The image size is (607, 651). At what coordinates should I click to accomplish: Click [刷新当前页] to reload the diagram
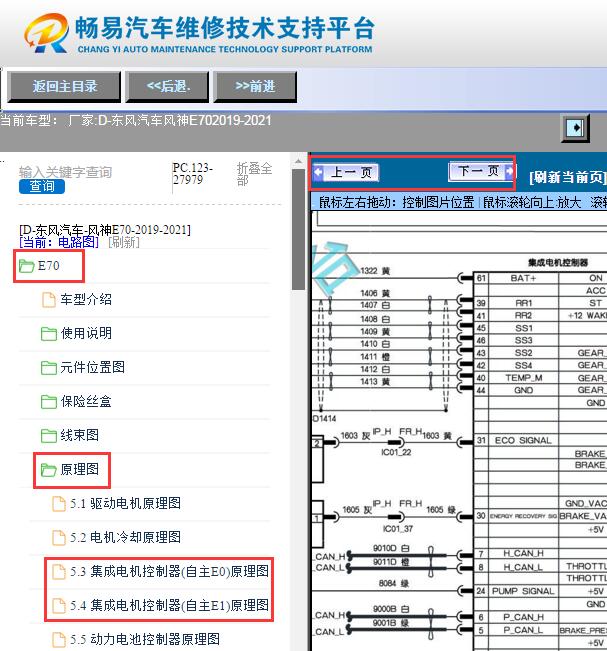tap(568, 178)
